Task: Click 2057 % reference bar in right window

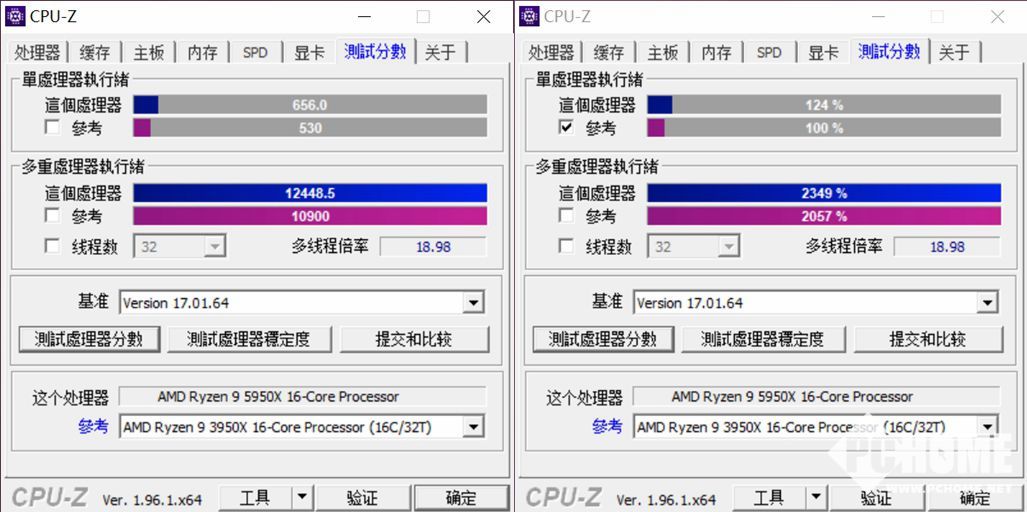Action: [x=824, y=216]
